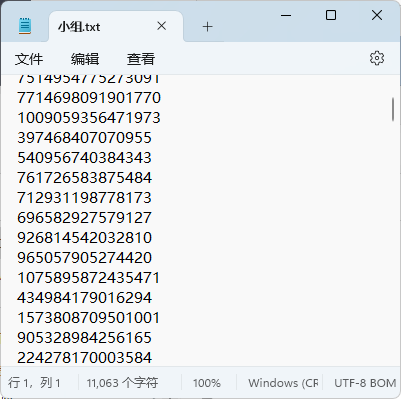The image size is (401, 399).
Task: Close the 小组.txt tab
Action: (x=162, y=26)
